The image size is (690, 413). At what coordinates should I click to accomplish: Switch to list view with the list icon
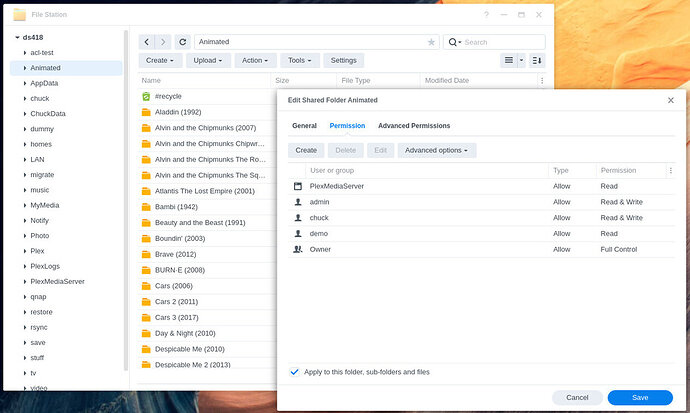coord(509,60)
